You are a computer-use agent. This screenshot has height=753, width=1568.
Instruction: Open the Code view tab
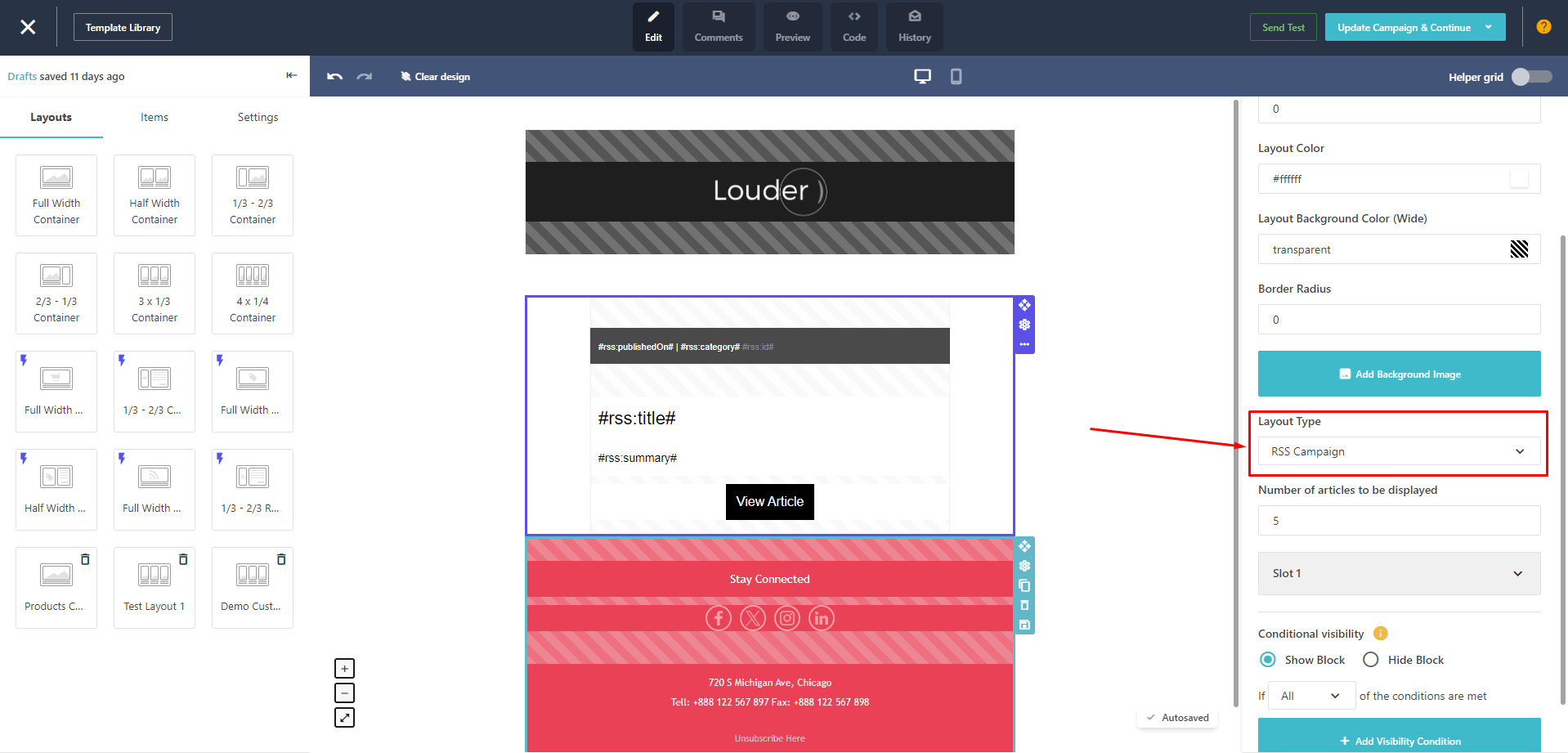pyautogui.click(x=854, y=27)
